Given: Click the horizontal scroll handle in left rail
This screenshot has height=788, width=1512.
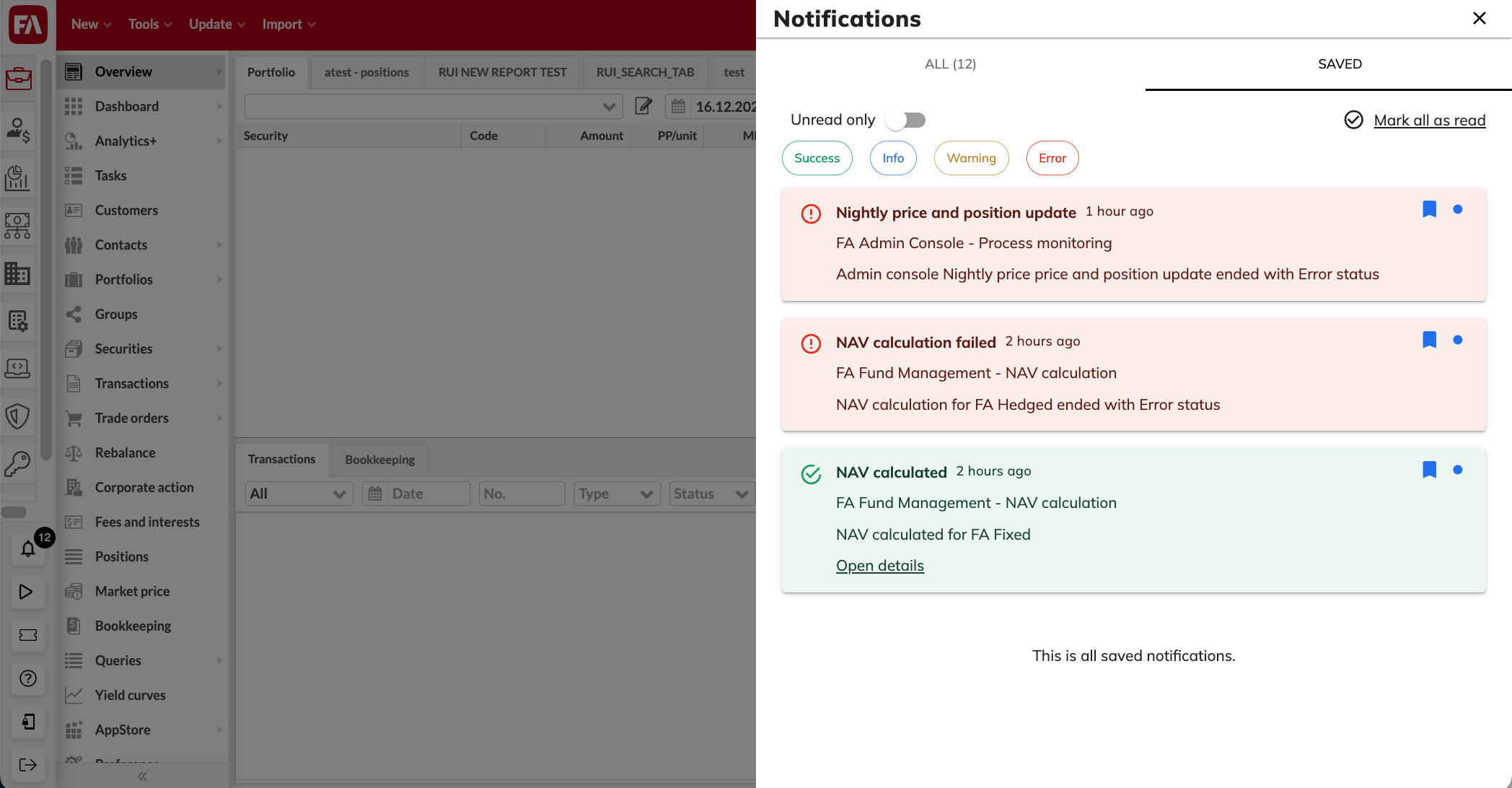Looking at the screenshot, I should (x=14, y=512).
